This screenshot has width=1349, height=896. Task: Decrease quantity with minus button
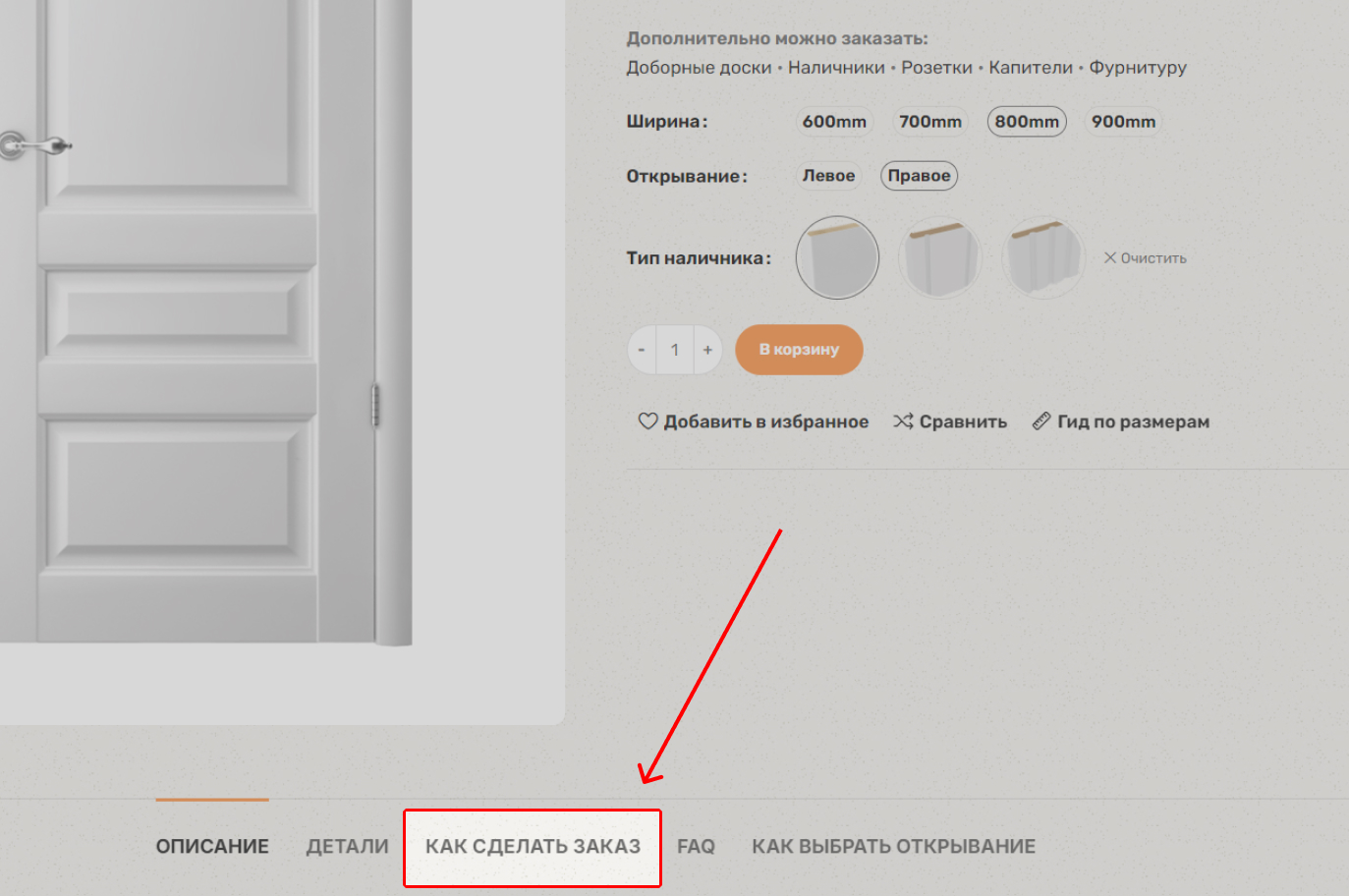pos(642,350)
